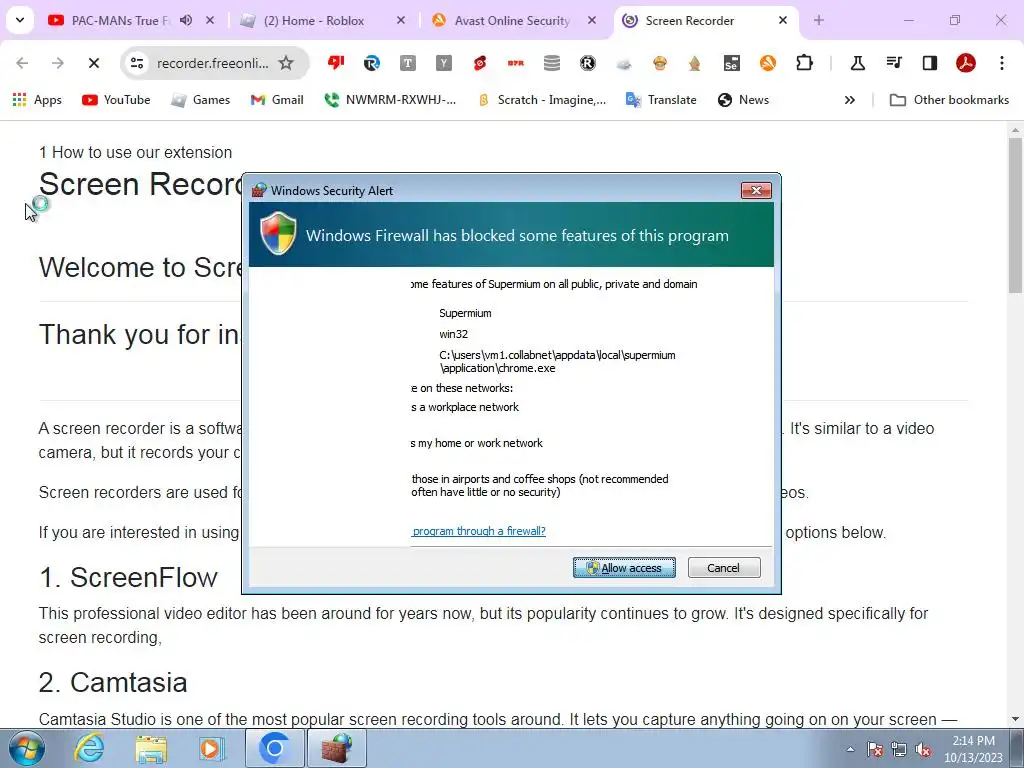Screen dimensions: 1024x768
Task: Close the Windows Security Alert dialog
Action: (x=756, y=190)
